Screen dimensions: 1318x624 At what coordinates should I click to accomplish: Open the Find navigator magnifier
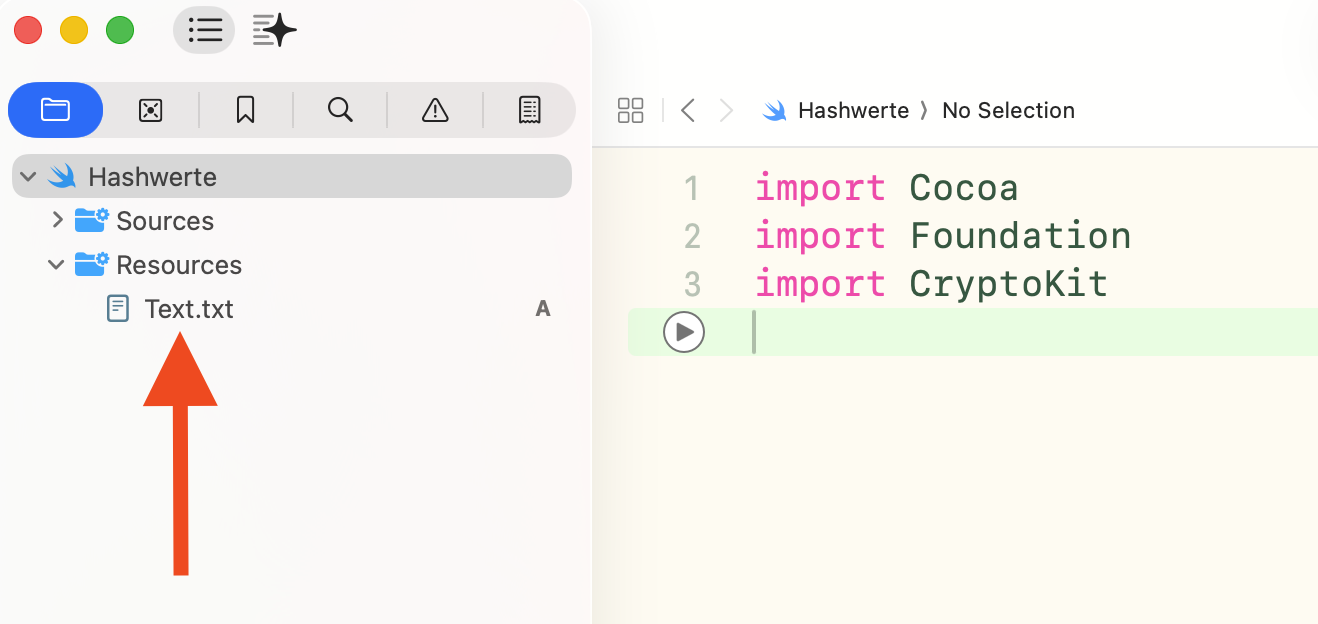click(x=340, y=110)
